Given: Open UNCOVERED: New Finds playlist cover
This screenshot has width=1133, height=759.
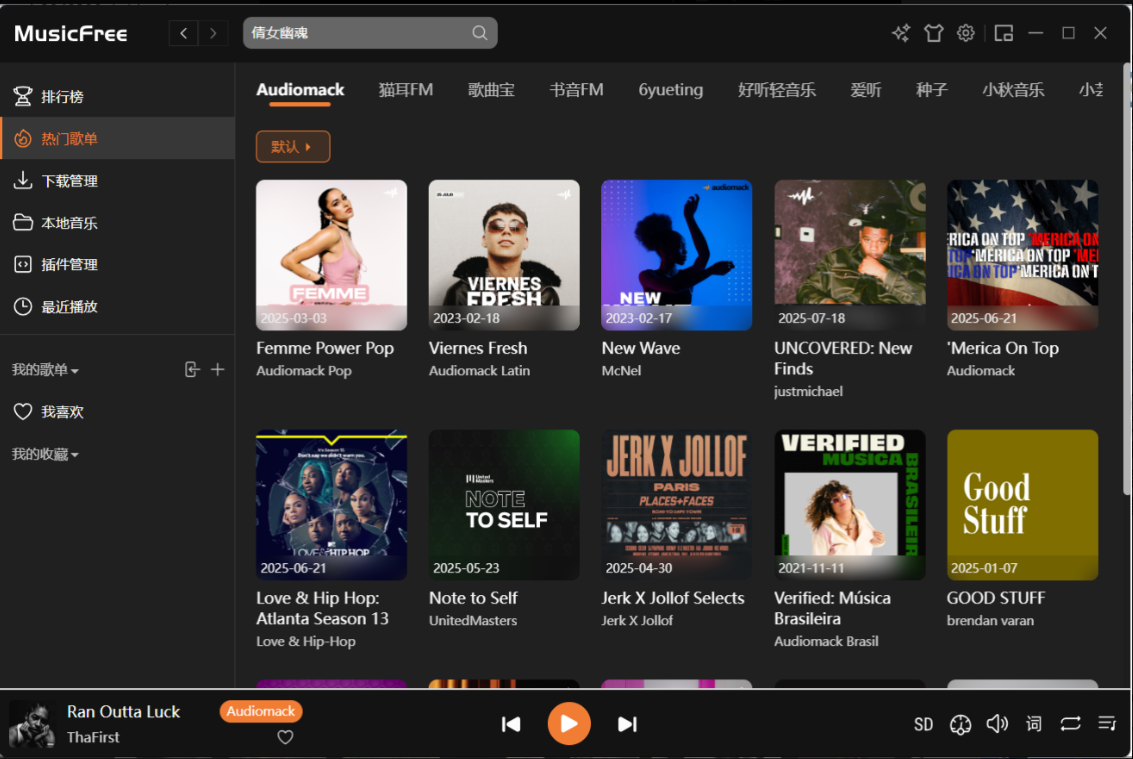Looking at the screenshot, I should (850, 255).
